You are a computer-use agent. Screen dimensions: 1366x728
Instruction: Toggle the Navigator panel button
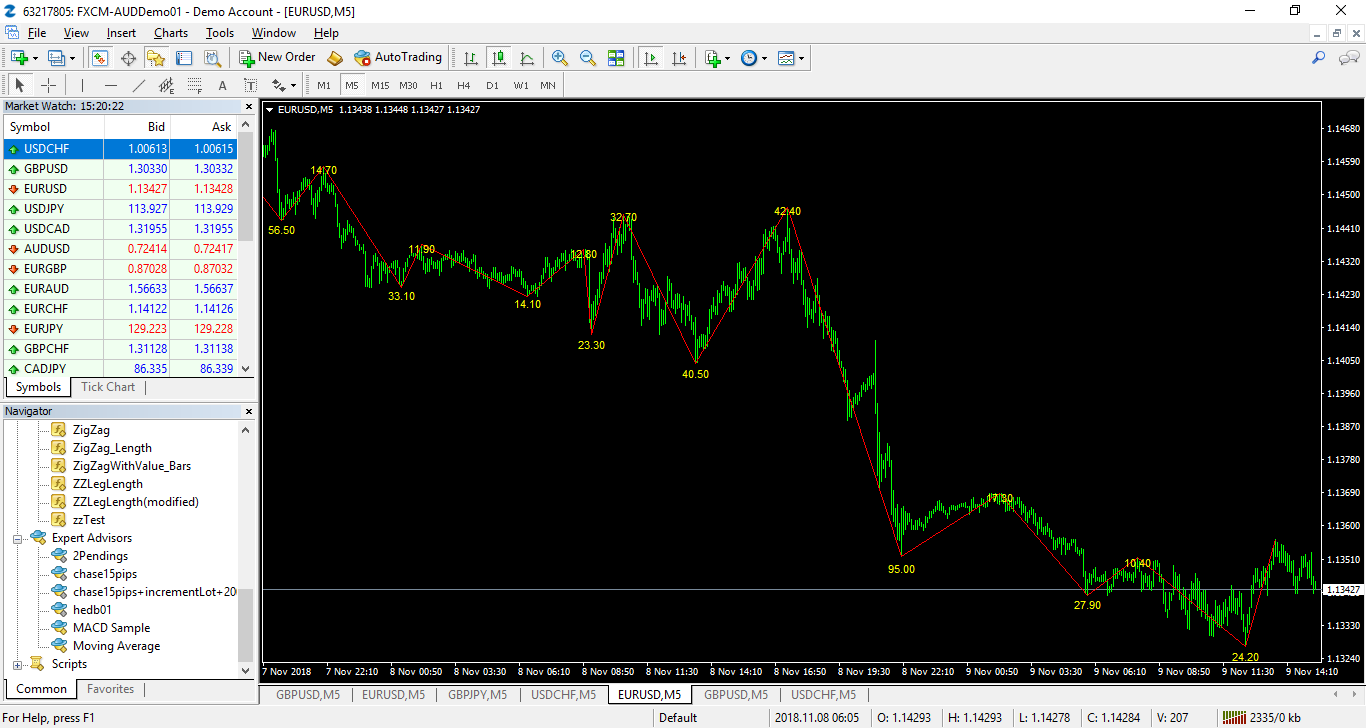tap(155, 58)
